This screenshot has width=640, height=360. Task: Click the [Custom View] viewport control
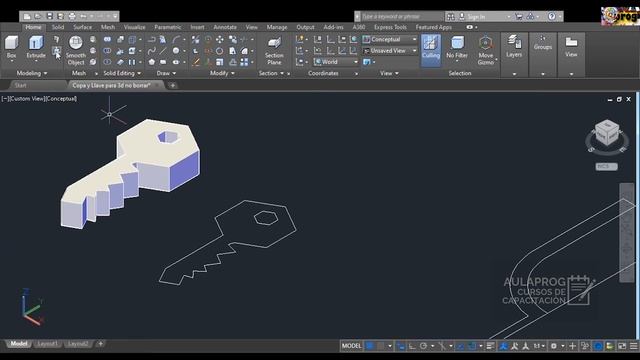click(27, 98)
